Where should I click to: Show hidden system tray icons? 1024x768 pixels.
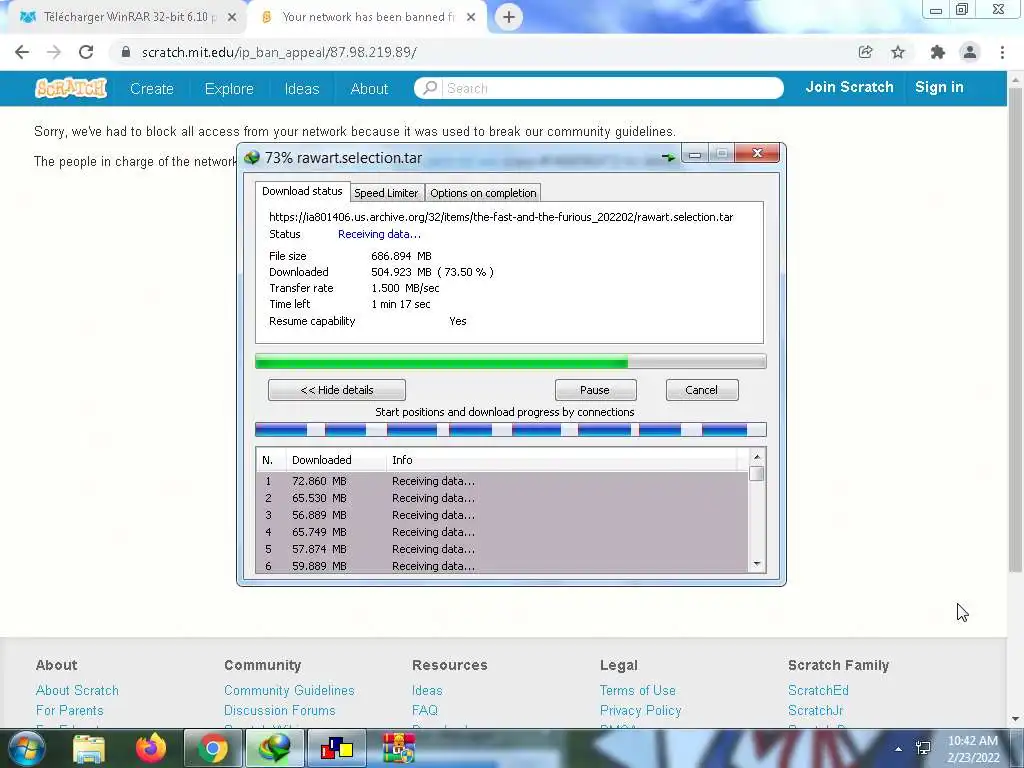tap(899, 749)
